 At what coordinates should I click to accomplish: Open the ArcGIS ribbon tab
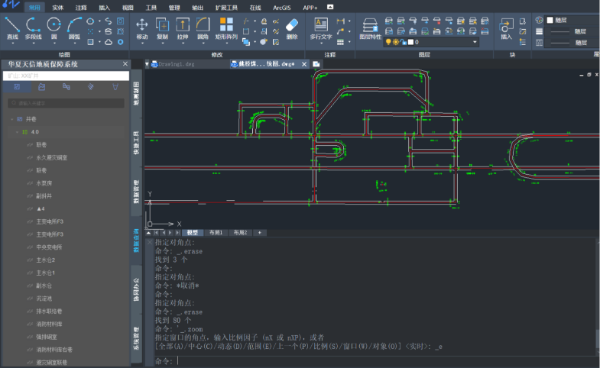tap(282, 8)
